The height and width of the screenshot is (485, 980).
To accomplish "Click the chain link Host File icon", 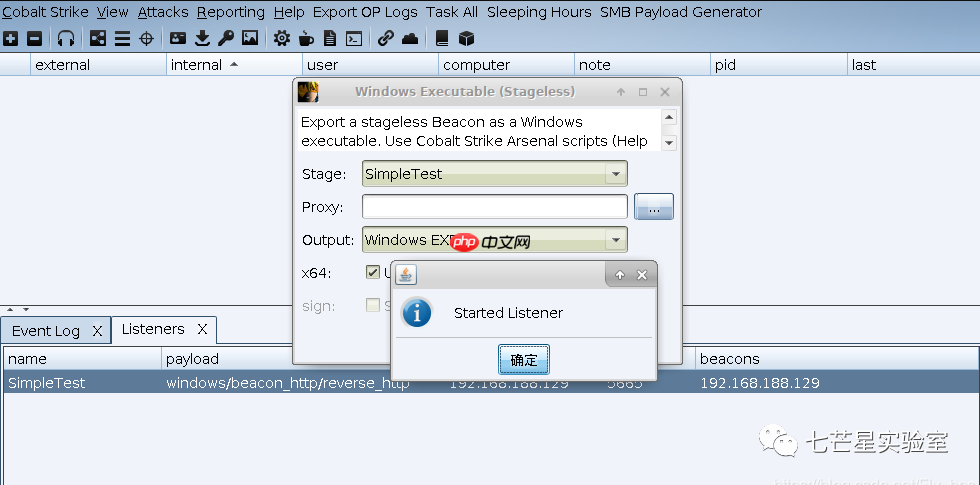I will click(x=386, y=39).
